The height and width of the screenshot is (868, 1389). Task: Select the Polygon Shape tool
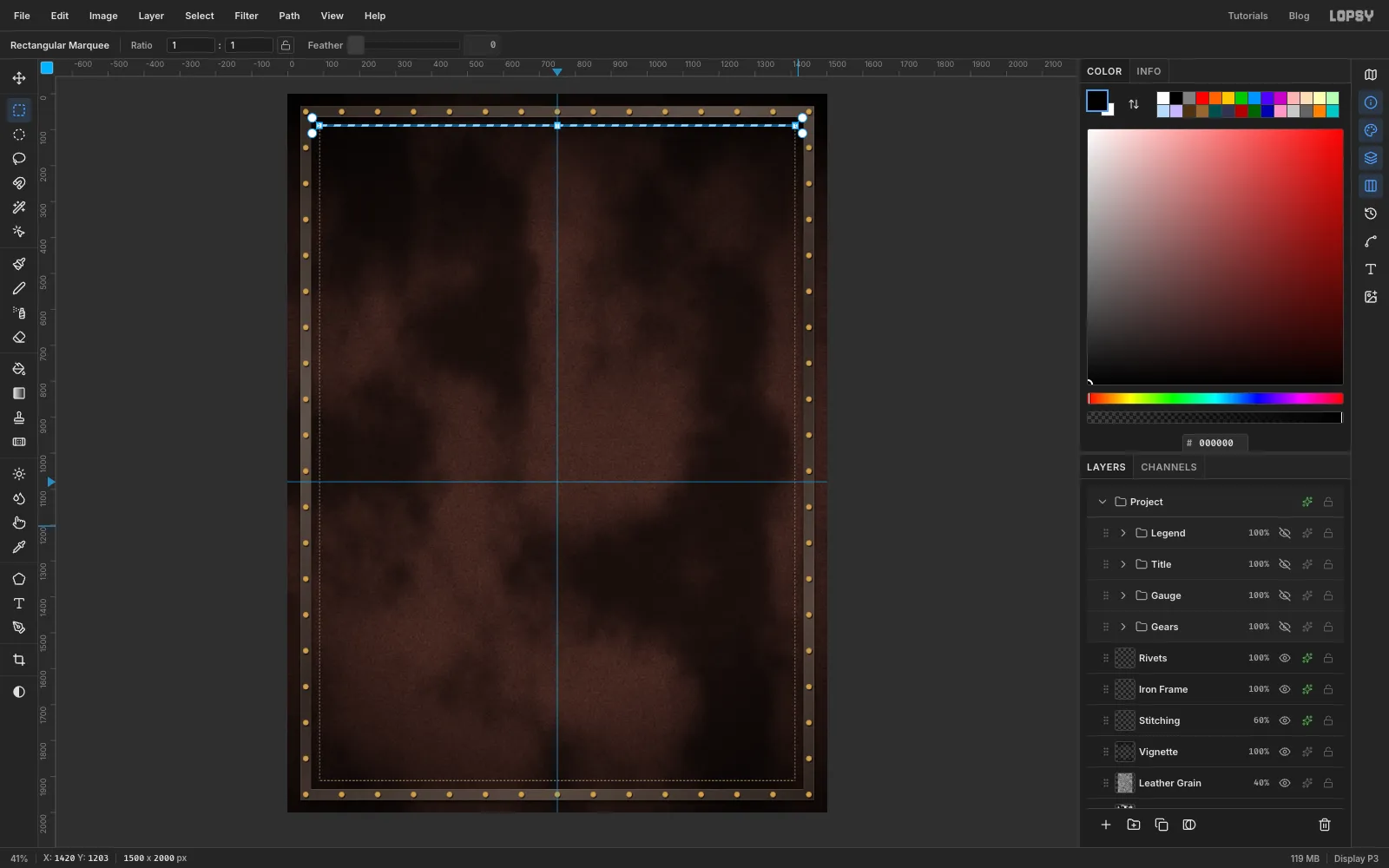click(x=18, y=579)
